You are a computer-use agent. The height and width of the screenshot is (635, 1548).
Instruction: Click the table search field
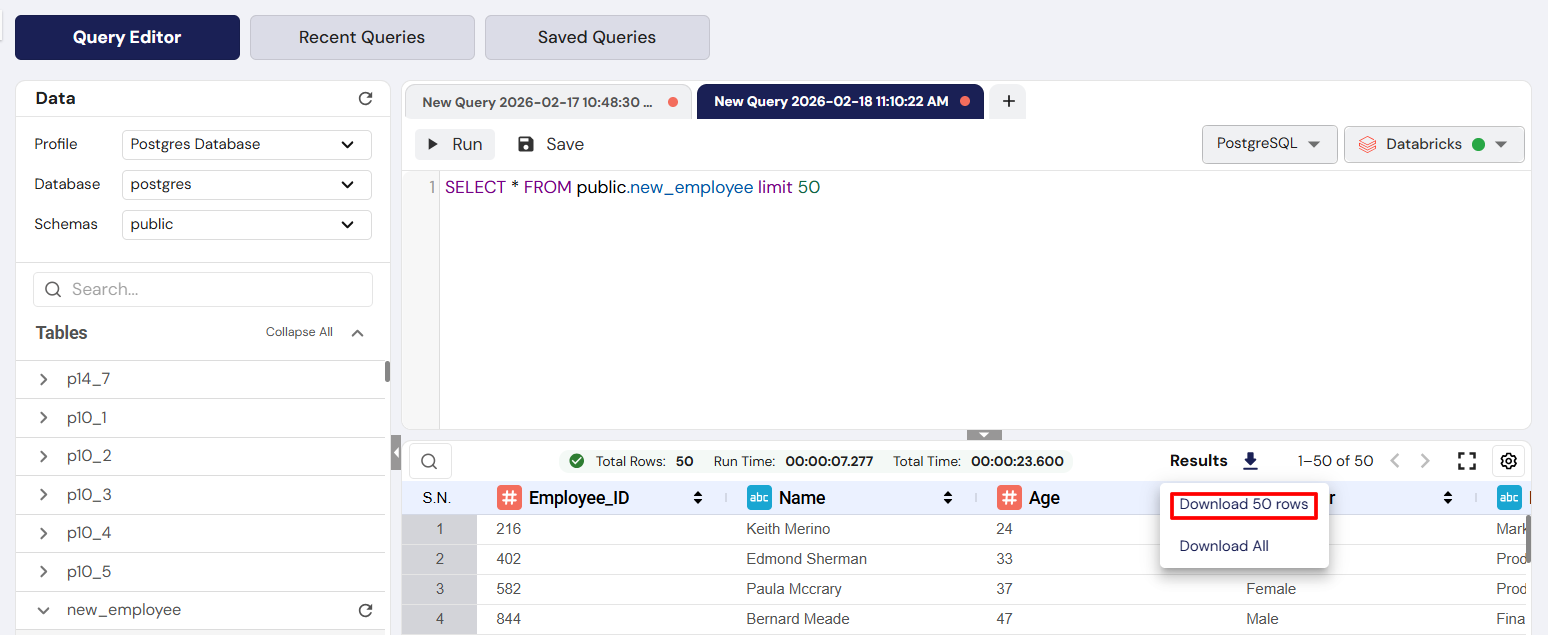(203, 290)
